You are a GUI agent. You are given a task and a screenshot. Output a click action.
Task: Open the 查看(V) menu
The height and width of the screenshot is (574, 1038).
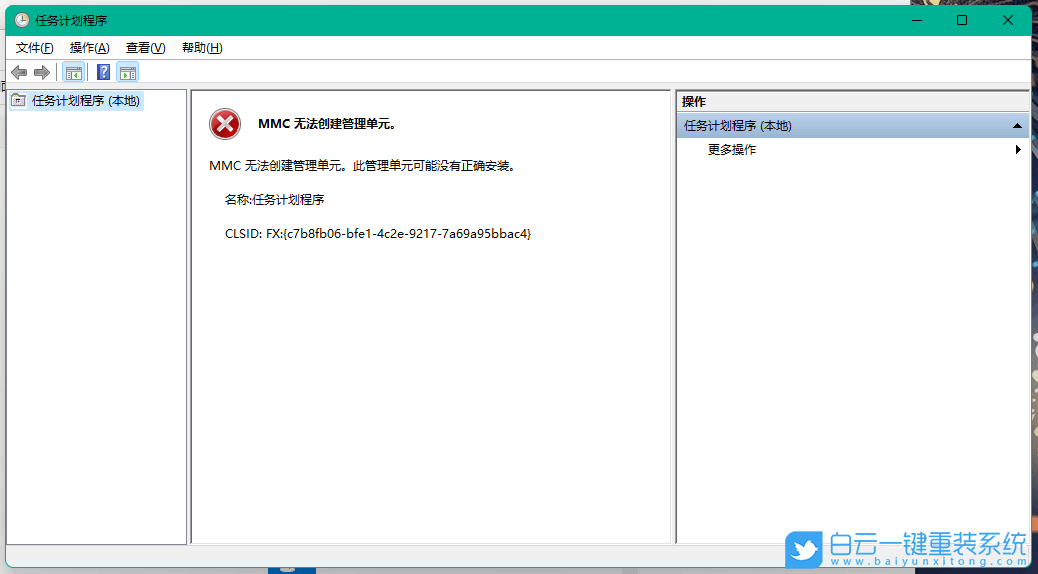click(x=146, y=48)
